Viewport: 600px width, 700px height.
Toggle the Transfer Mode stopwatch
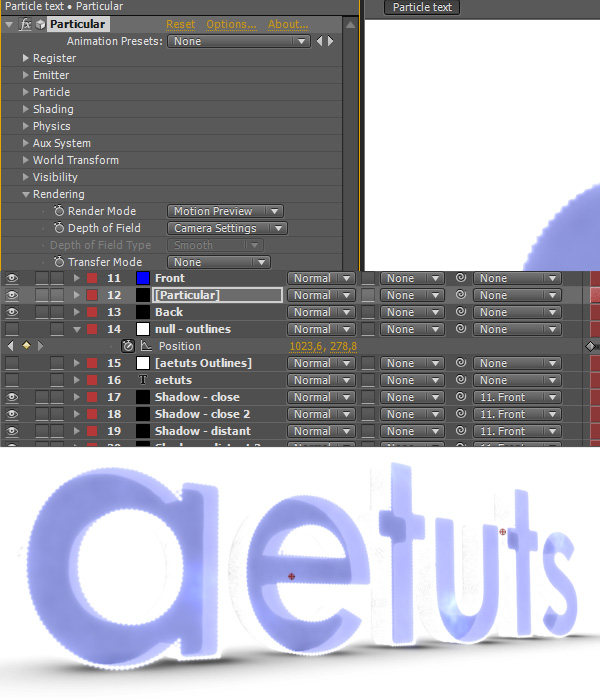(x=59, y=262)
